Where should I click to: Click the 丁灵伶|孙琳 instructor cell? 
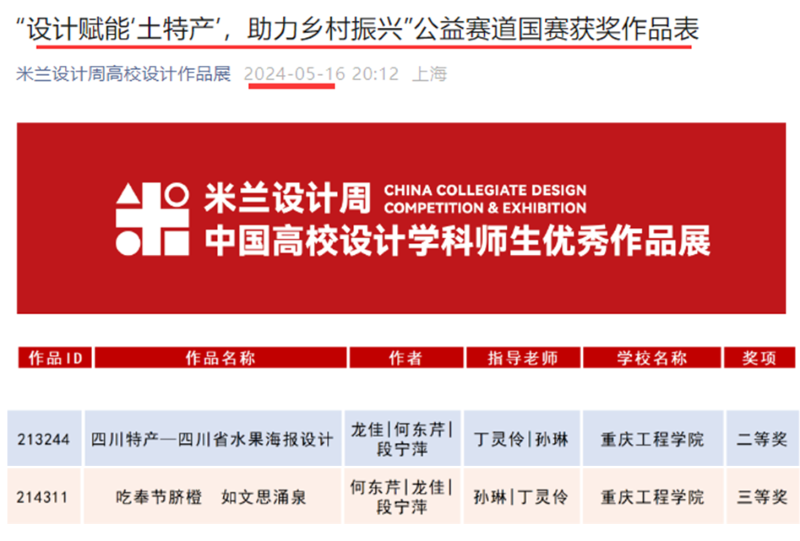[520, 439]
